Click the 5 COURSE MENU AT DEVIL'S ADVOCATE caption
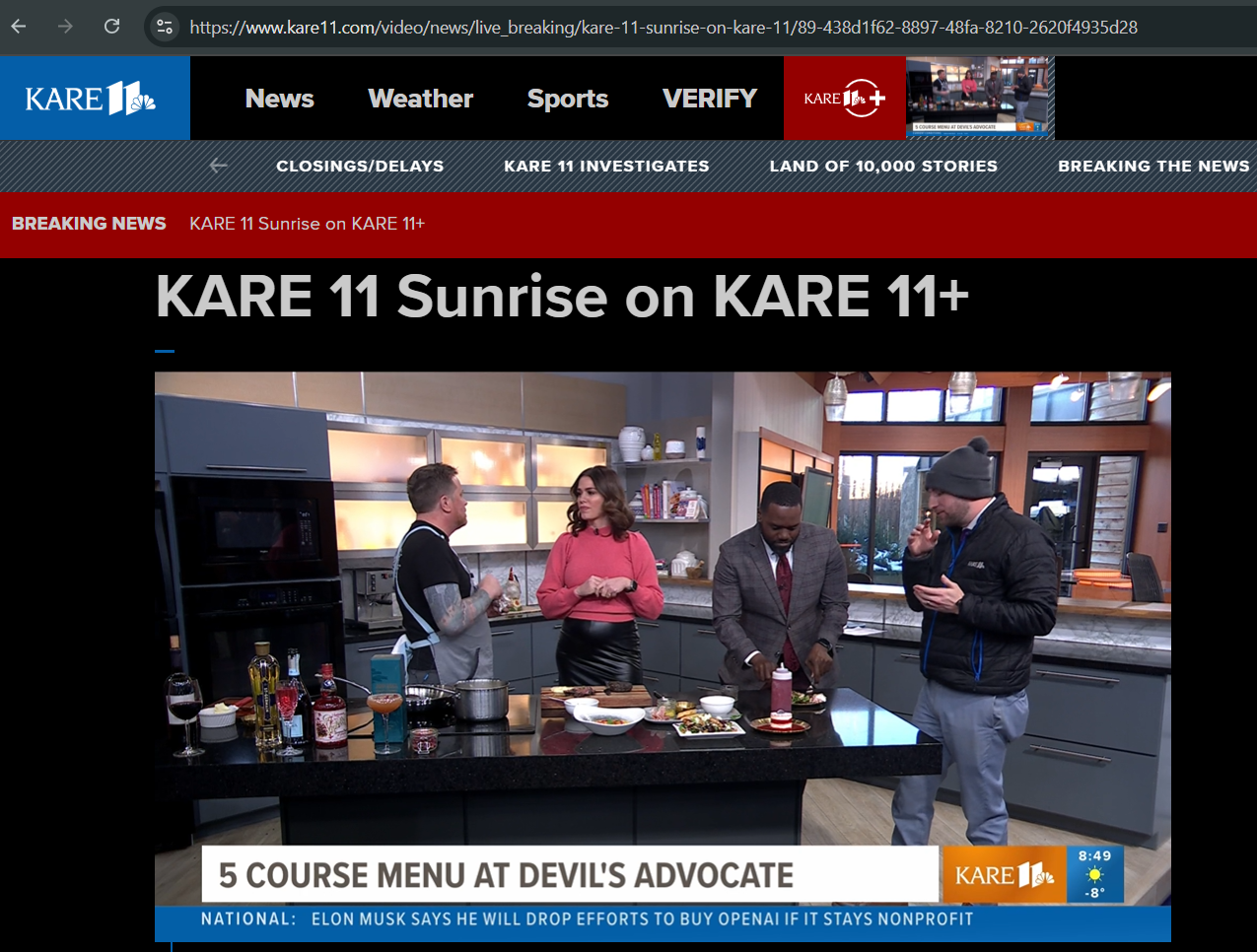 570,874
